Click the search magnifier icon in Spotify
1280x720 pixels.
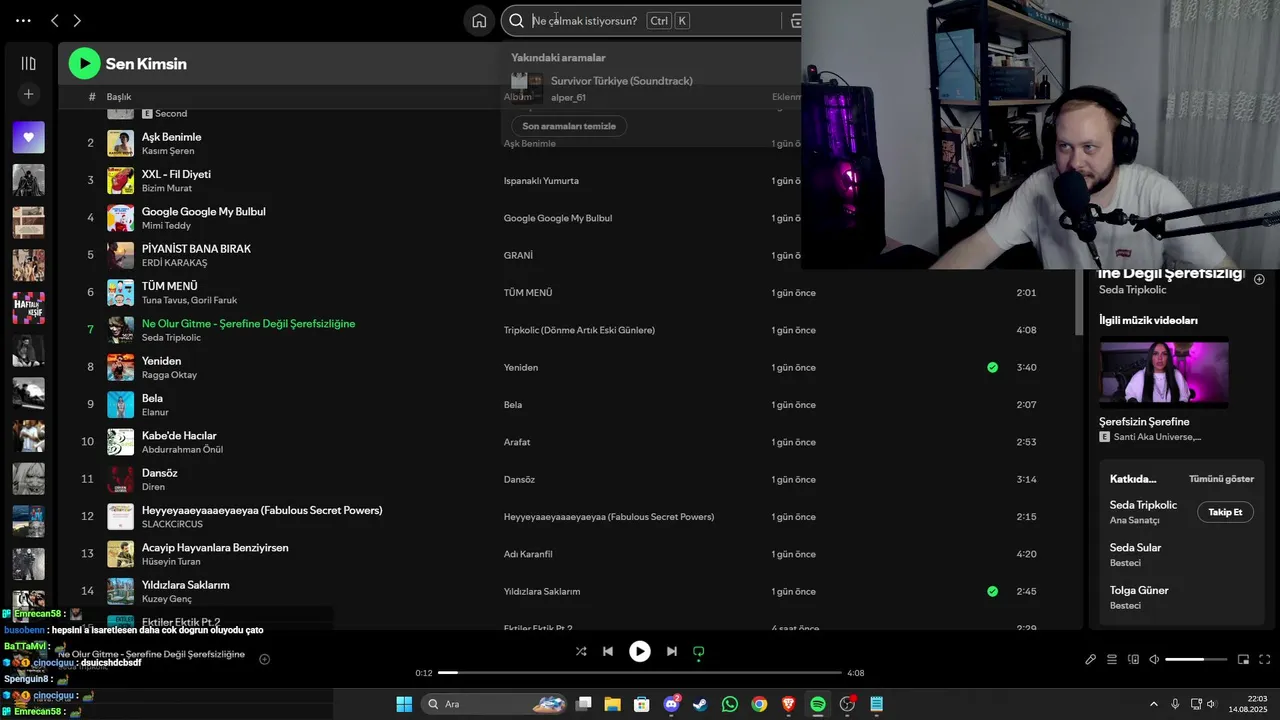click(516, 20)
